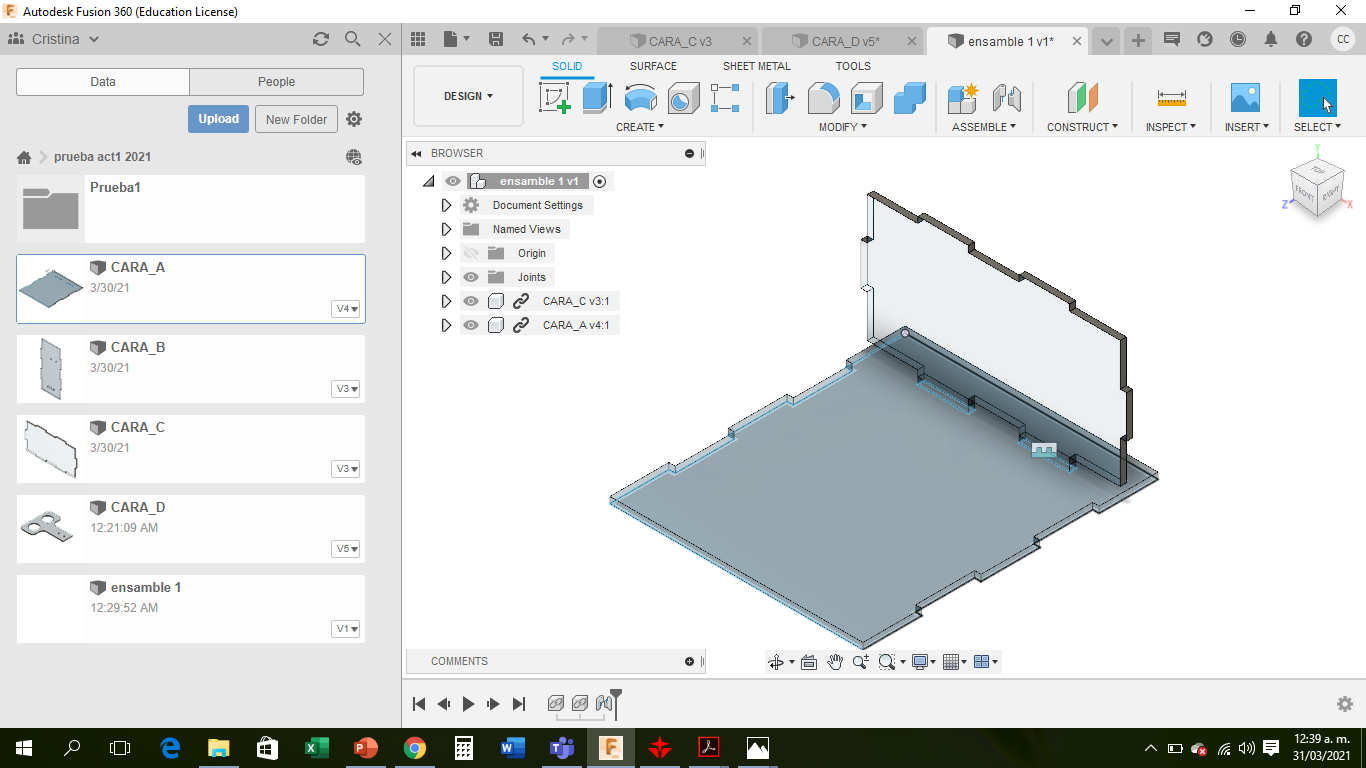Click the Upload button
1366x768 pixels.
(218, 119)
